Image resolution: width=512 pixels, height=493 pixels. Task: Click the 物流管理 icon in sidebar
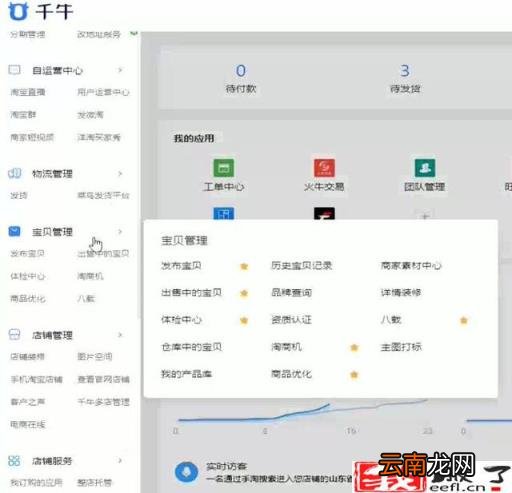coord(14,173)
